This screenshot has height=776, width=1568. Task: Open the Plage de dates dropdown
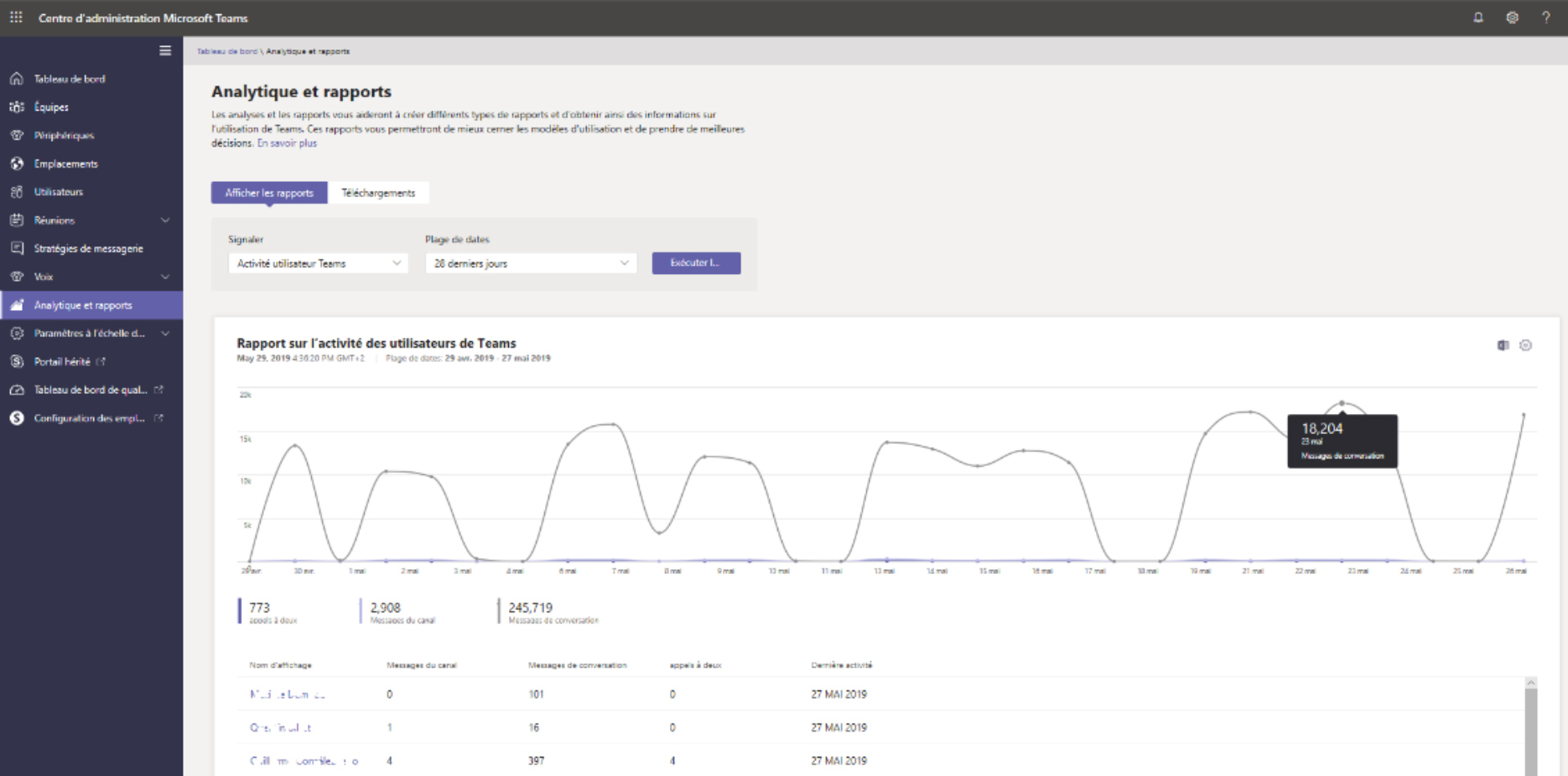point(531,263)
